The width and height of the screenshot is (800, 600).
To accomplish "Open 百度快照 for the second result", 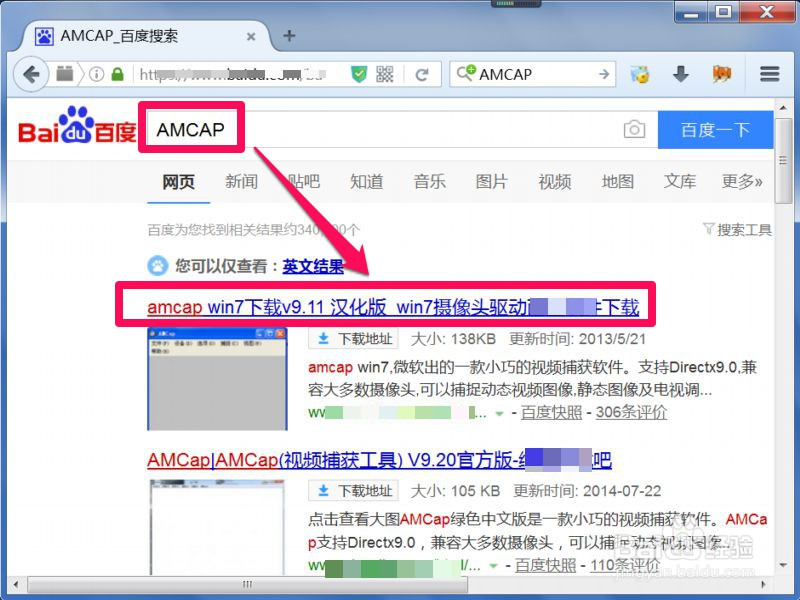I will tap(545, 565).
